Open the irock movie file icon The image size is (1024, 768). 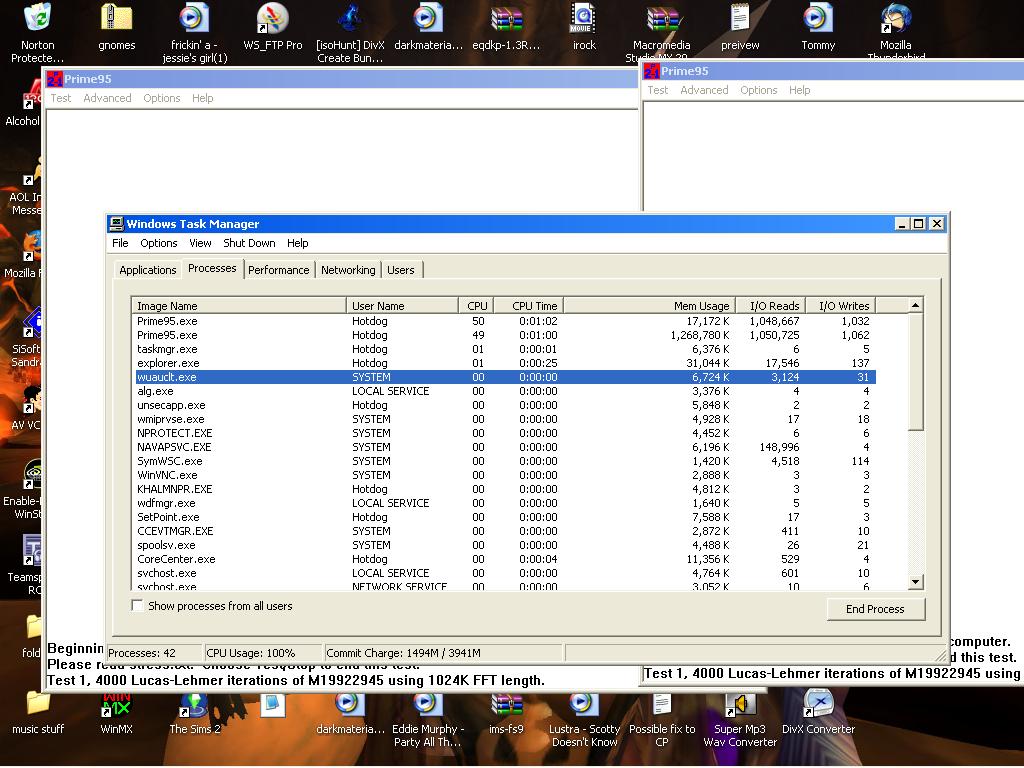click(584, 19)
